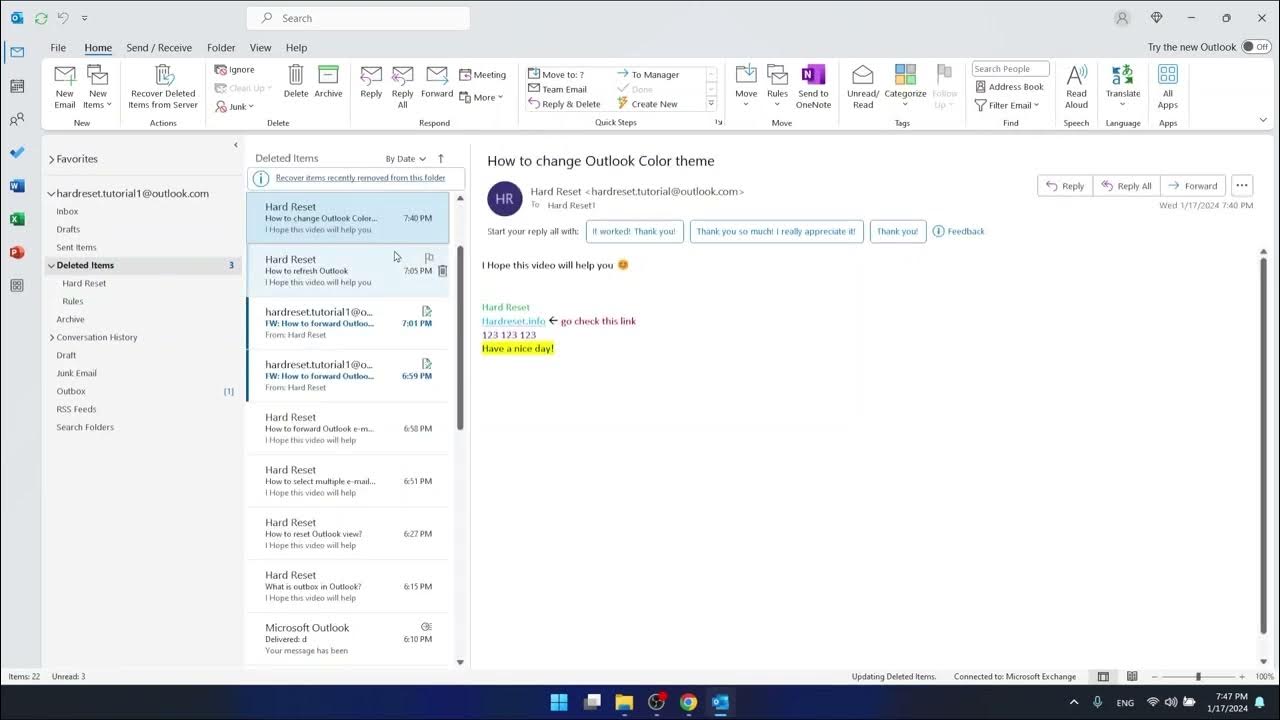The image size is (1280, 720).
Task: Toggle the Reading Pane layout in status bar
Action: pos(1103,676)
